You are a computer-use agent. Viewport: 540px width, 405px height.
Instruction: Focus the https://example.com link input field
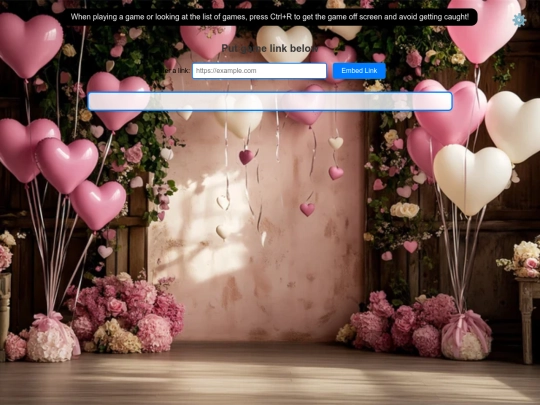pos(259,71)
